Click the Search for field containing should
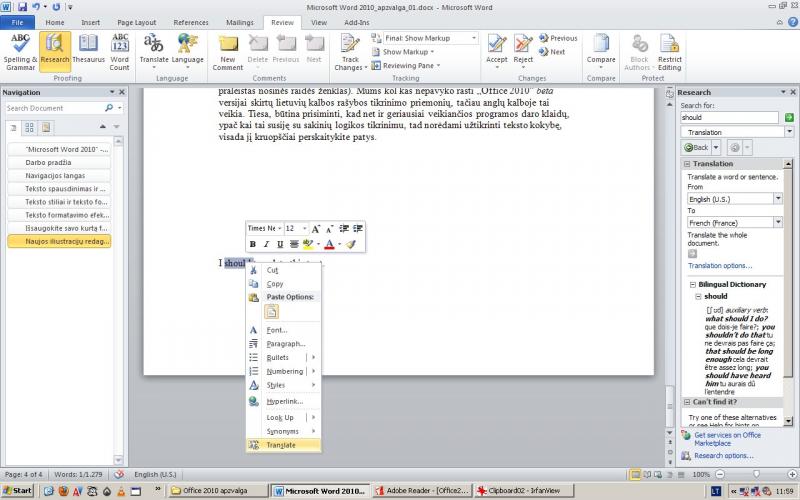The image size is (800, 500). click(x=729, y=117)
